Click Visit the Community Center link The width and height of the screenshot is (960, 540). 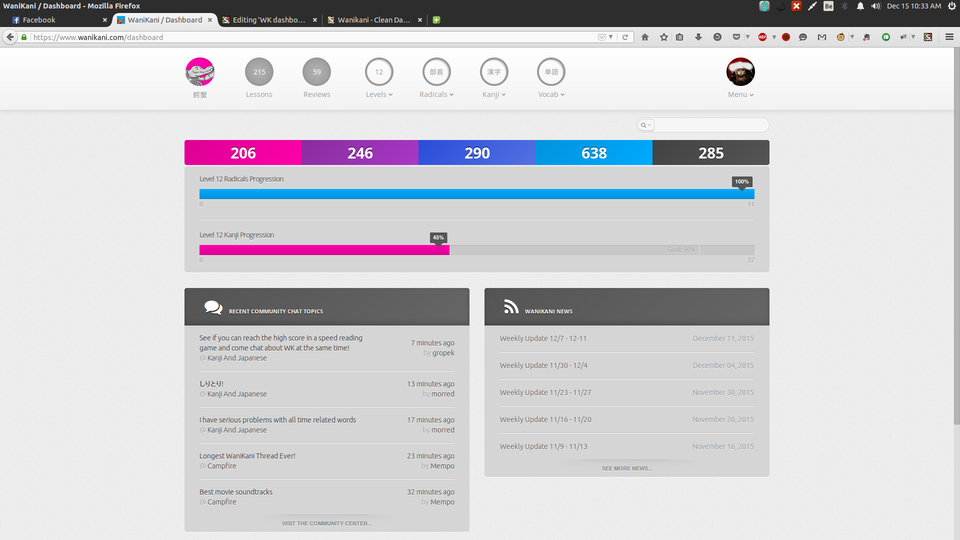[x=327, y=523]
